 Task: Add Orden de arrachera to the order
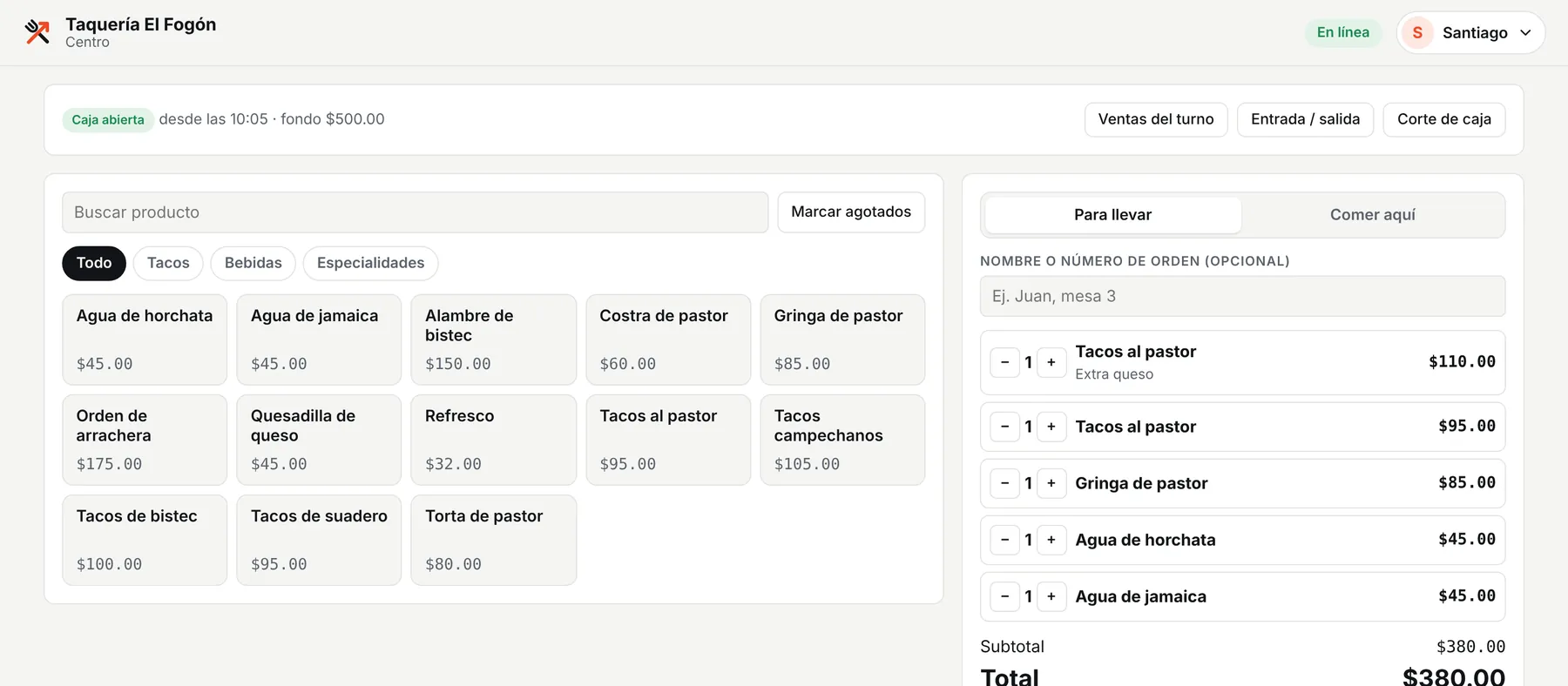(x=145, y=440)
